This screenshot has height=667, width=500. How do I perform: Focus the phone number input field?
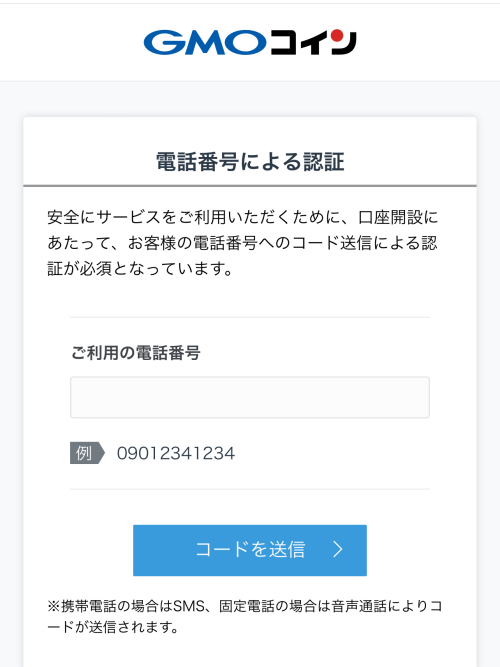tap(250, 397)
